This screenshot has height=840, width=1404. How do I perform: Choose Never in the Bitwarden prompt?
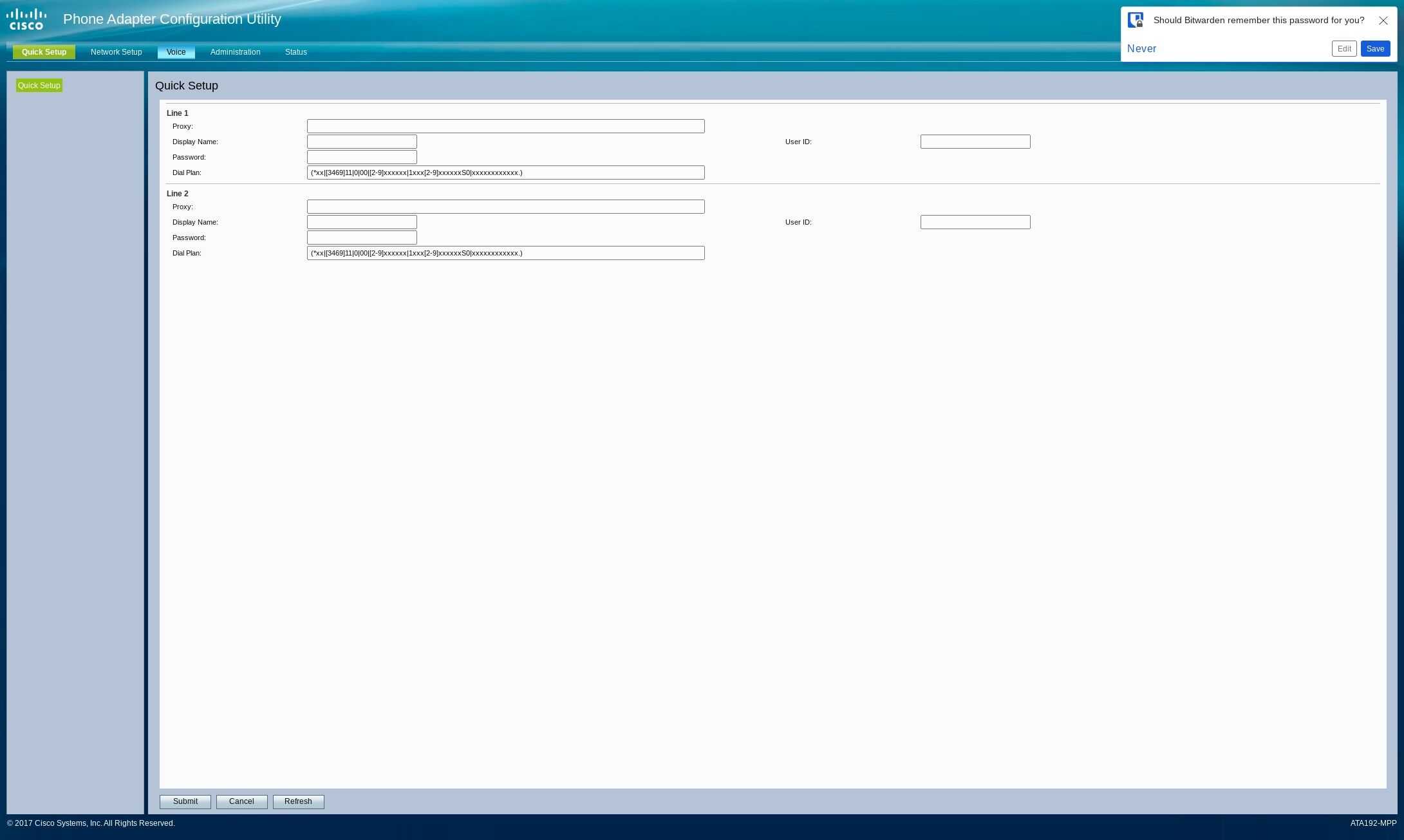pos(1141,49)
